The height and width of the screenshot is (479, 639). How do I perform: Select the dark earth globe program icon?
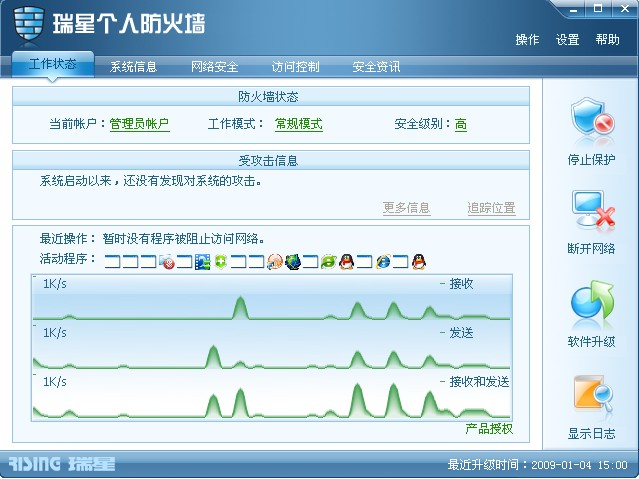[x=293, y=262]
